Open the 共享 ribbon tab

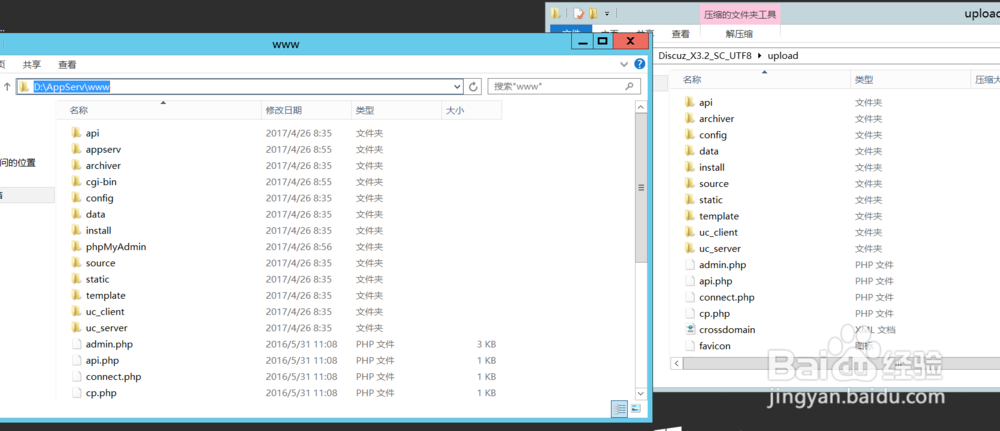pyautogui.click(x=32, y=64)
